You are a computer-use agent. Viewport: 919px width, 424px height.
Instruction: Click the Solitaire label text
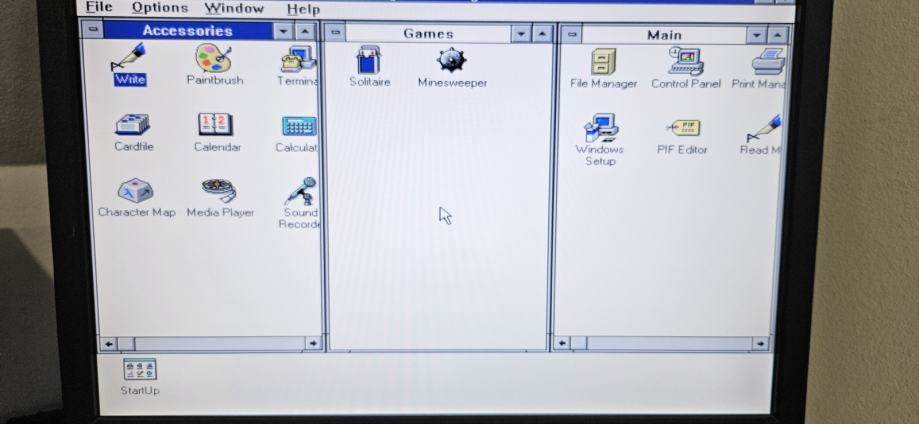(x=369, y=82)
